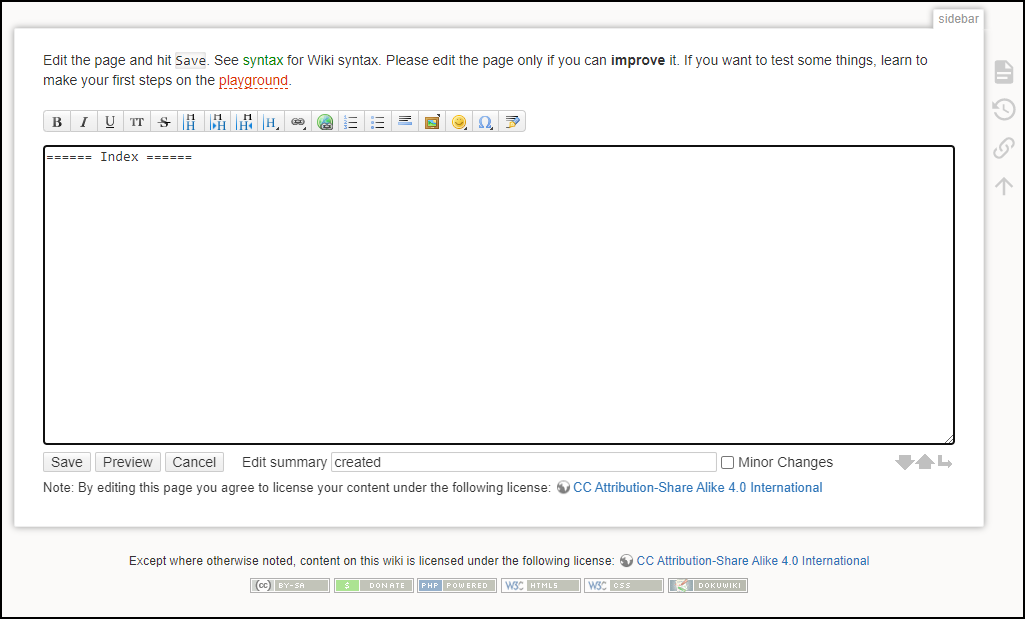Screen dimensions: 1025x619
Task: Toggle edit-window wrap via the bent-arrow icon
Action: (x=945, y=462)
